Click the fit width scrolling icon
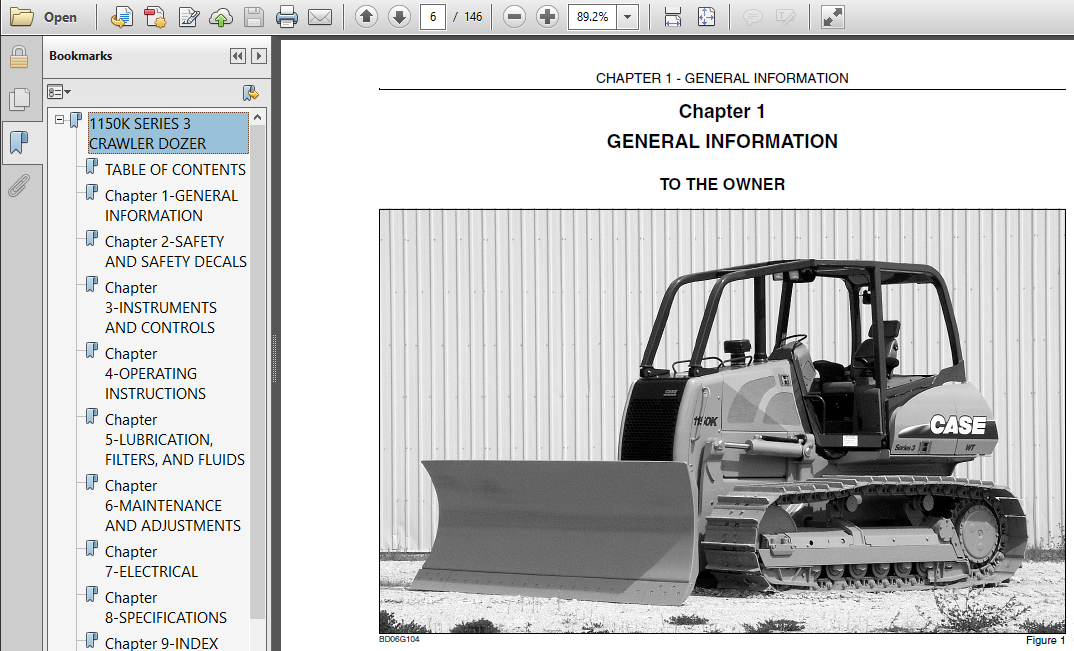This screenshot has height=651, width=1074. (x=673, y=17)
